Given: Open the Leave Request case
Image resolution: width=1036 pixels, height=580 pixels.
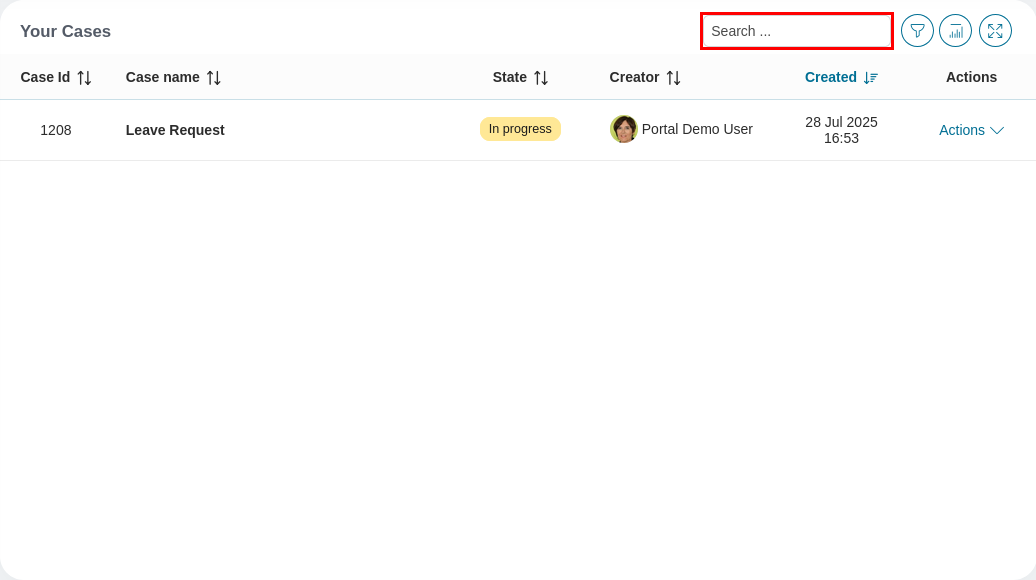Looking at the screenshot, I should click(175, 130).
